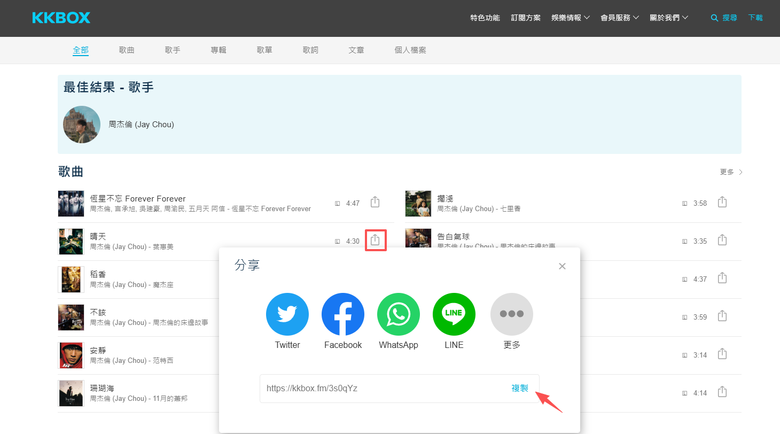Open song title 晴天
Image resolution: width=780 pixels, height=434 pixels.
coord(98,236)
